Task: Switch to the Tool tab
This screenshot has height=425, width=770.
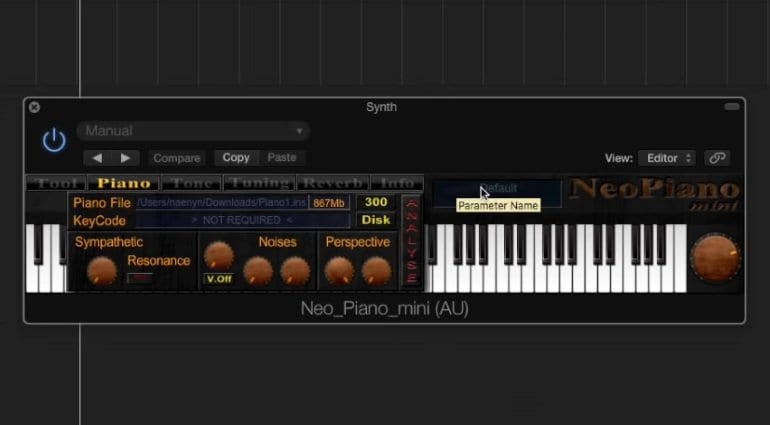Action: tap(57, 183)
